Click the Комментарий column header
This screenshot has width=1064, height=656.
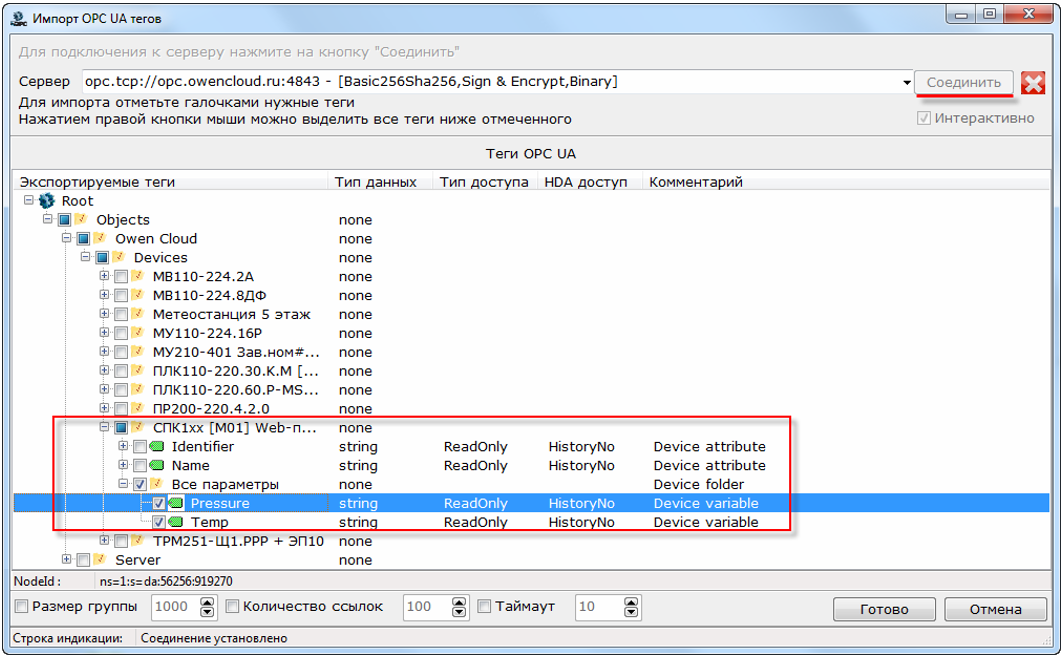coord(696,182)
